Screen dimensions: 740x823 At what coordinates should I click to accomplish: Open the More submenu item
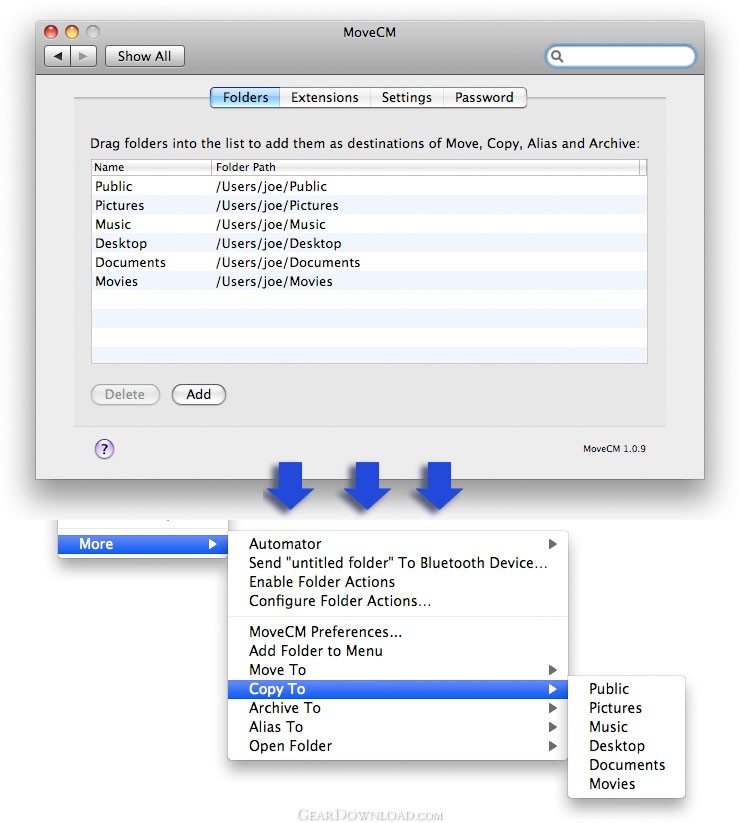point(143,544)
